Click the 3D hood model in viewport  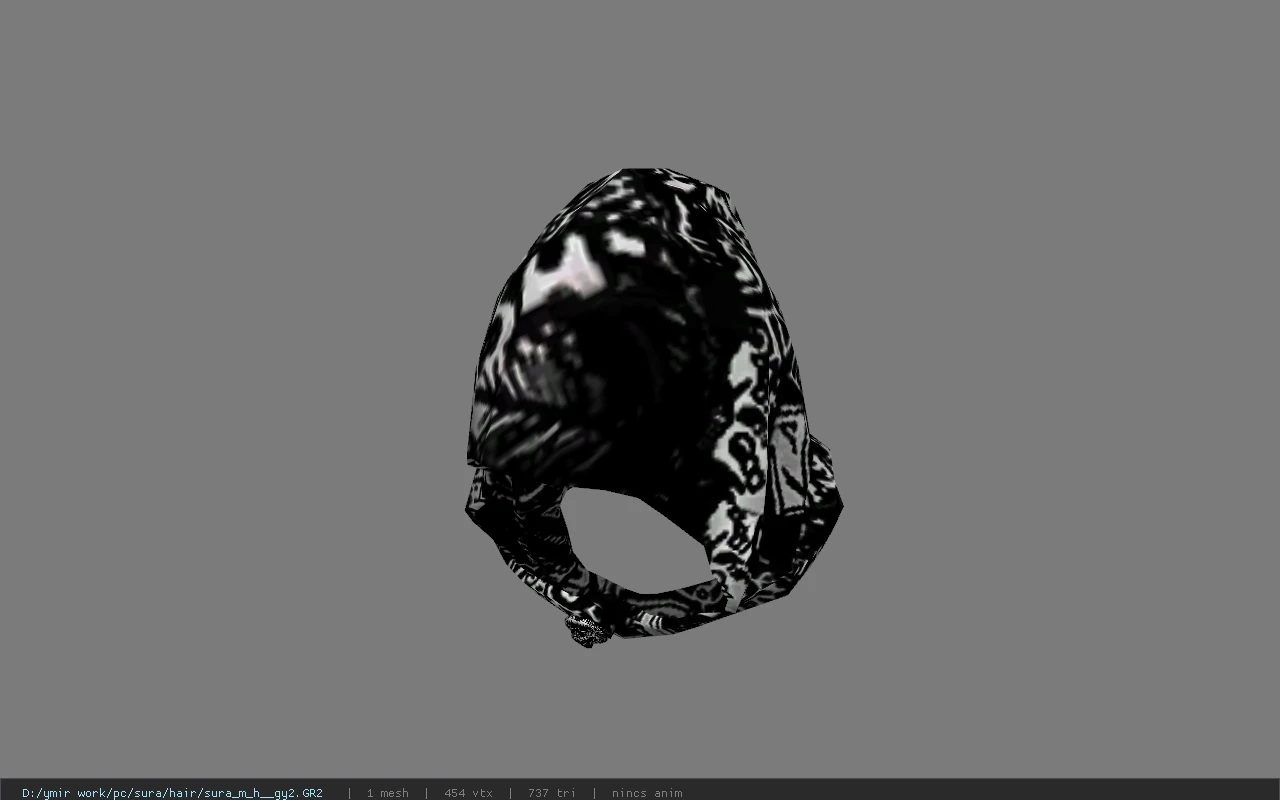click(654, 408)
